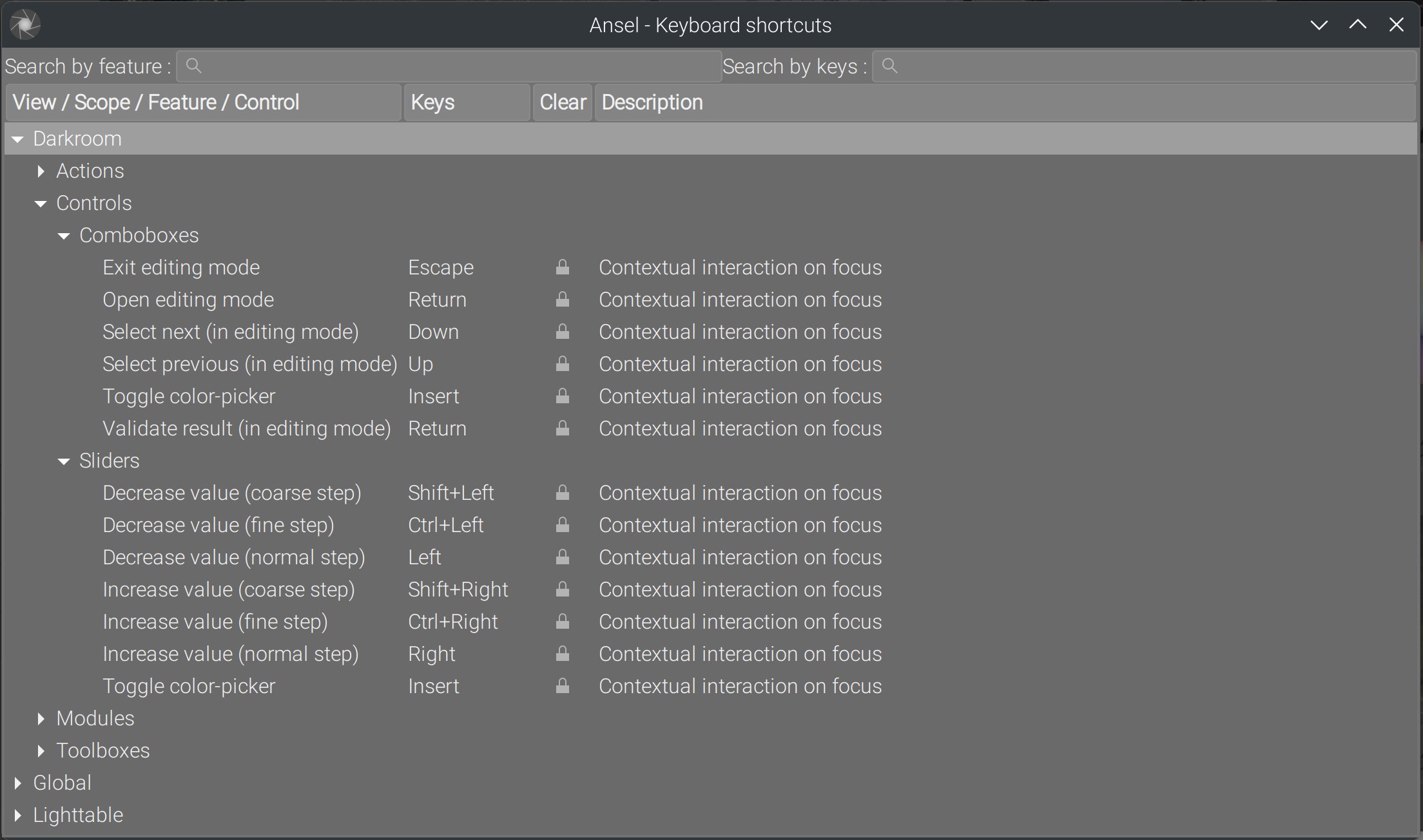Viewport: 1423px width, 840px height.
Task: Sort by View / Scope / Feature / Control column
Action: [203, 102]
